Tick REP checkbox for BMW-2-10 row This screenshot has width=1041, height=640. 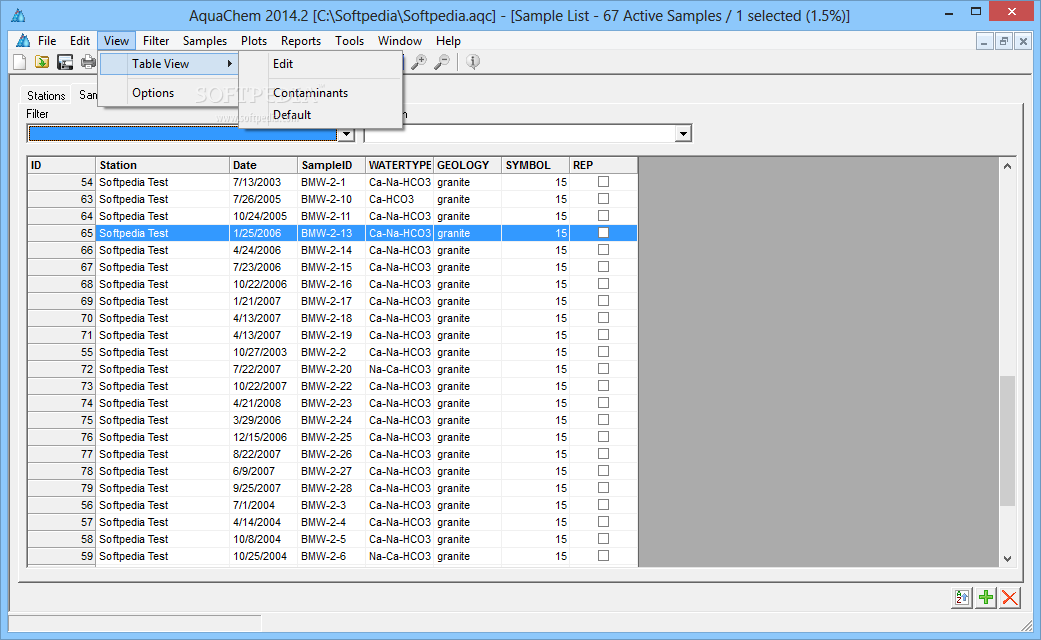coord(603,199)
